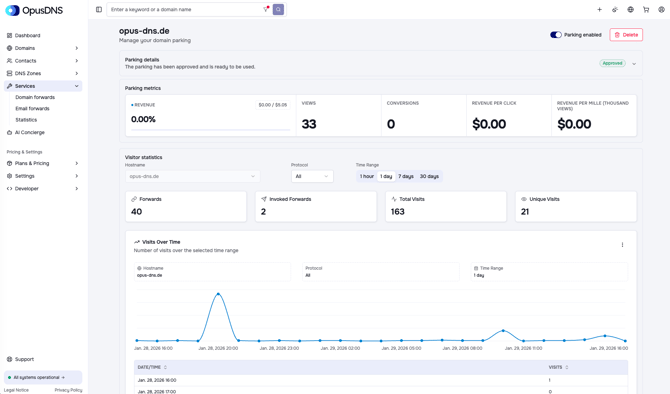The height and width of the screenshot is (394, 670).
Task: Click the AI Concierge icon
Action: [9, 132]
